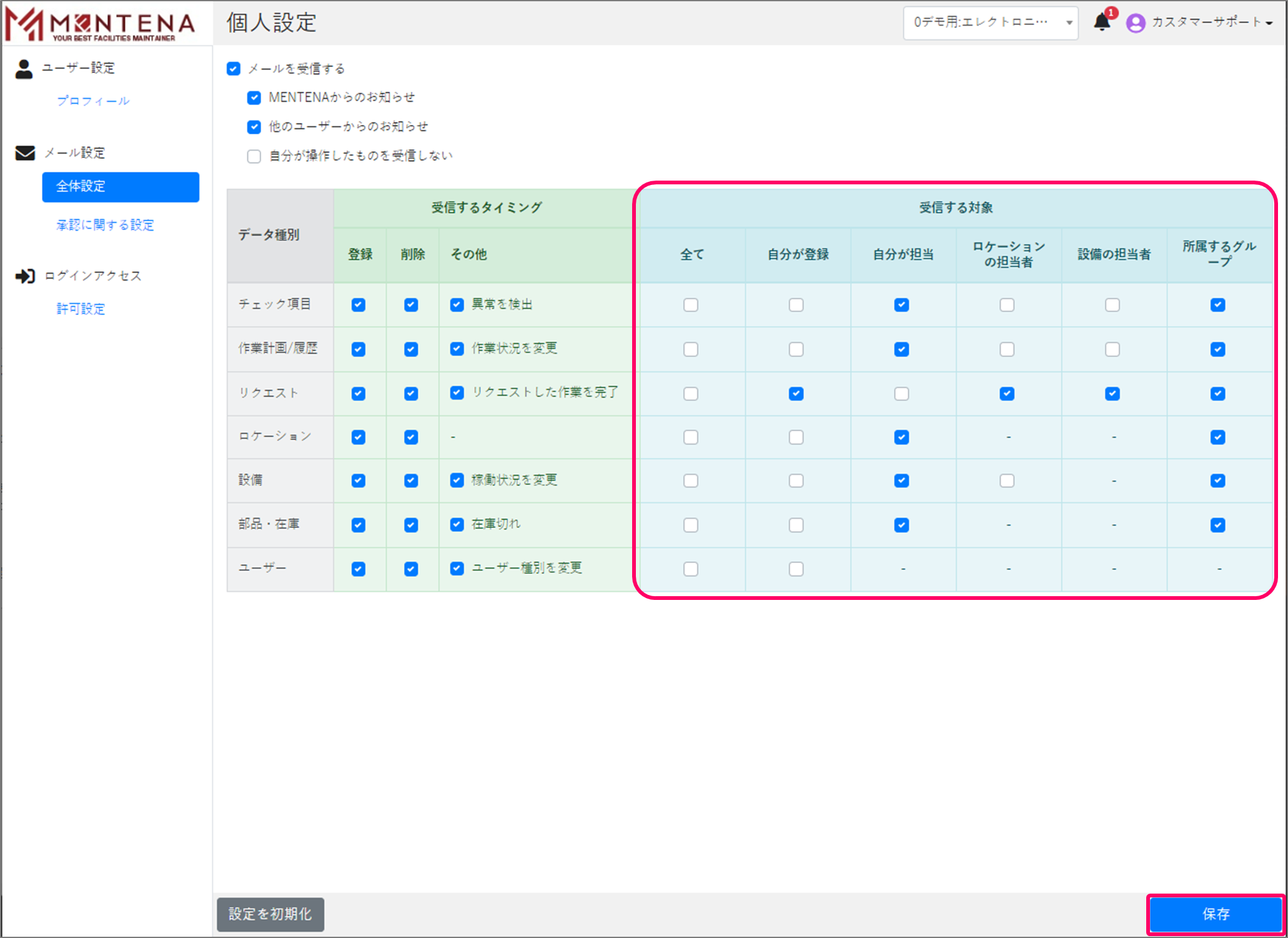Uncheck MENTENAからのお知らせ checkbox

tap(254, 98)
